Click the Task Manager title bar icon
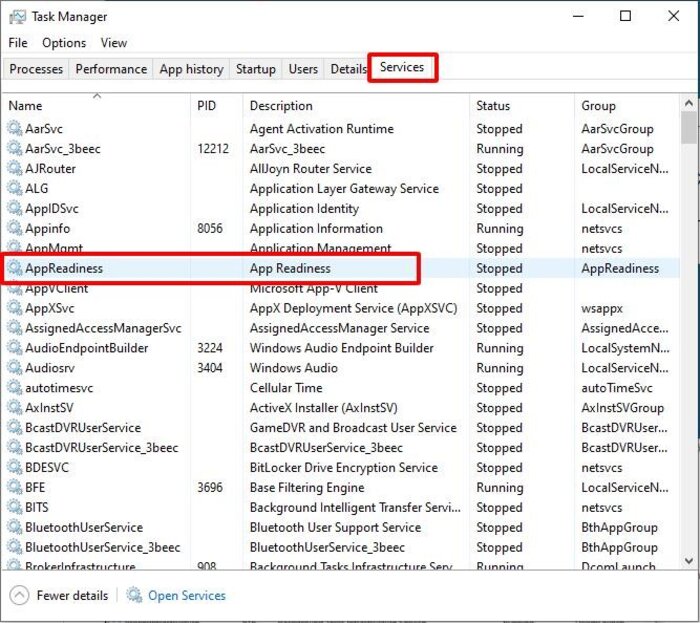 [17, 17]
